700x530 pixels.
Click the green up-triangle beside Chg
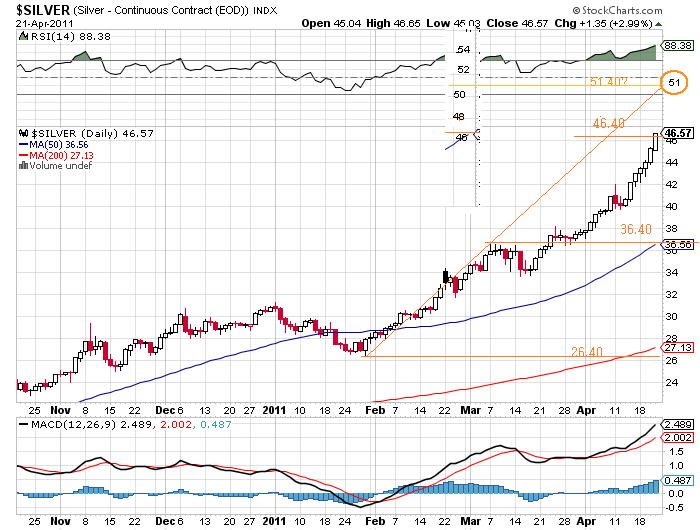pos(659,24)
